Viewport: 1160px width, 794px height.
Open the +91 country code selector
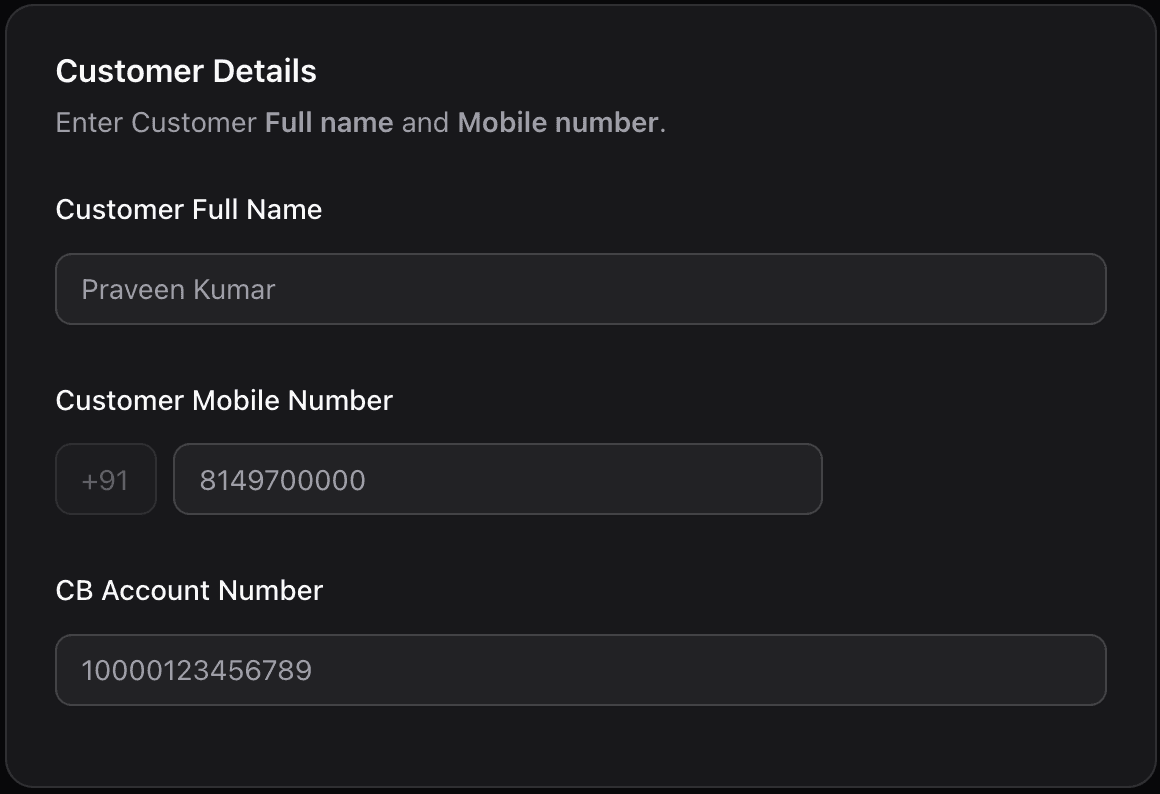[x=105, y=479]
